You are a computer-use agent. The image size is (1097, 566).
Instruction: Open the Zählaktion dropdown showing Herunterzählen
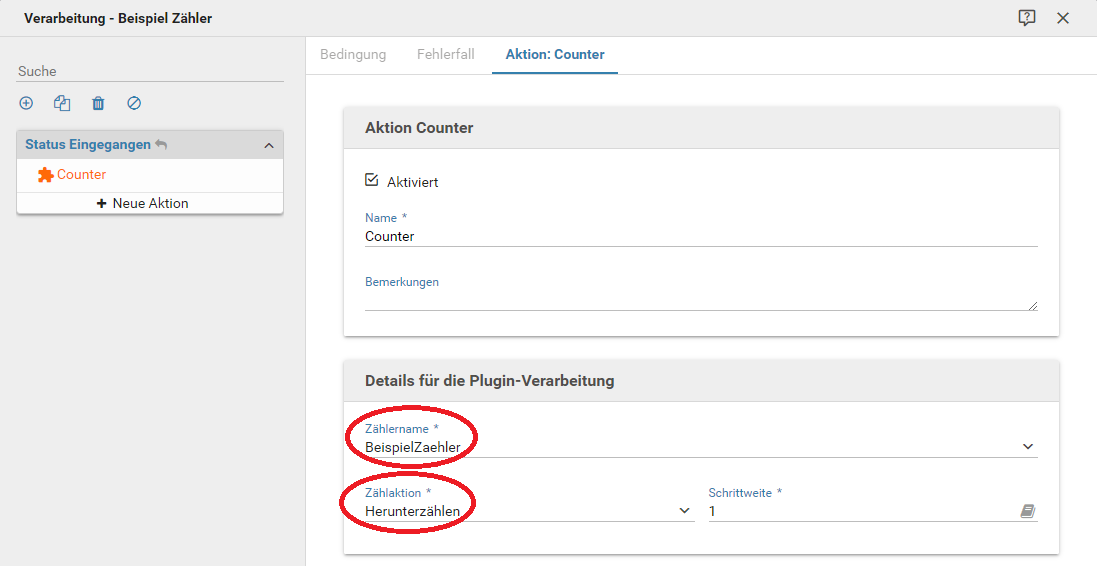click(684, 511)
